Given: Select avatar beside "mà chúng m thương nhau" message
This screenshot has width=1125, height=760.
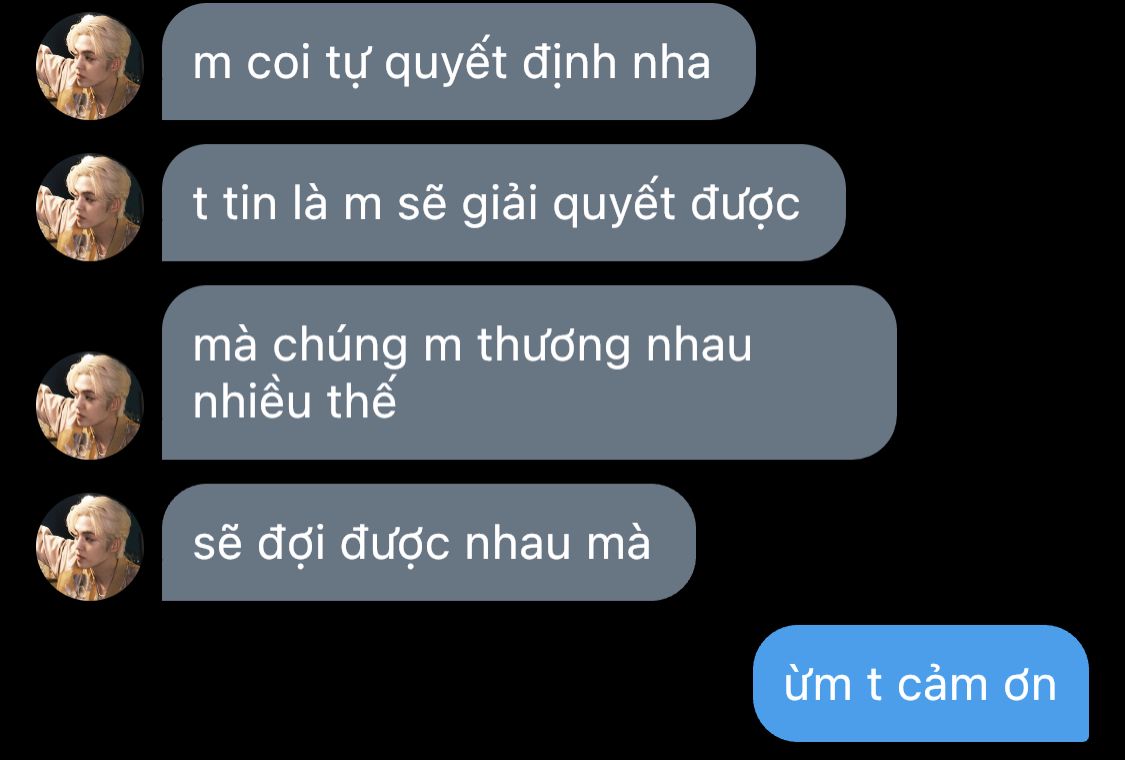Looking at the screenshot, I should click(90, 405).
